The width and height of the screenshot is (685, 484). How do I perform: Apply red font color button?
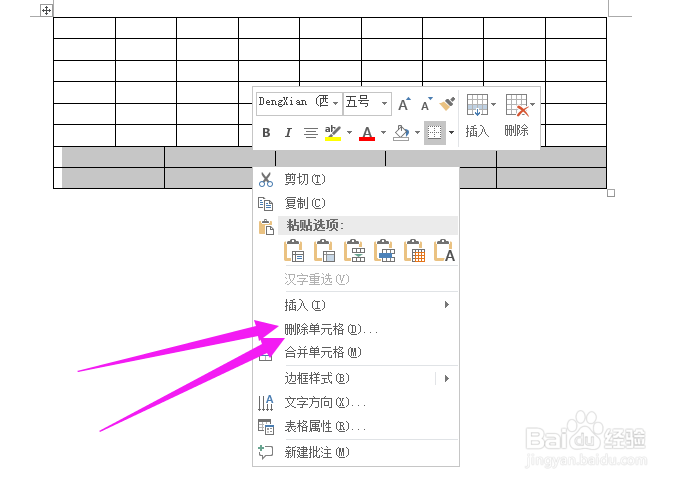[x=367, y=132]
